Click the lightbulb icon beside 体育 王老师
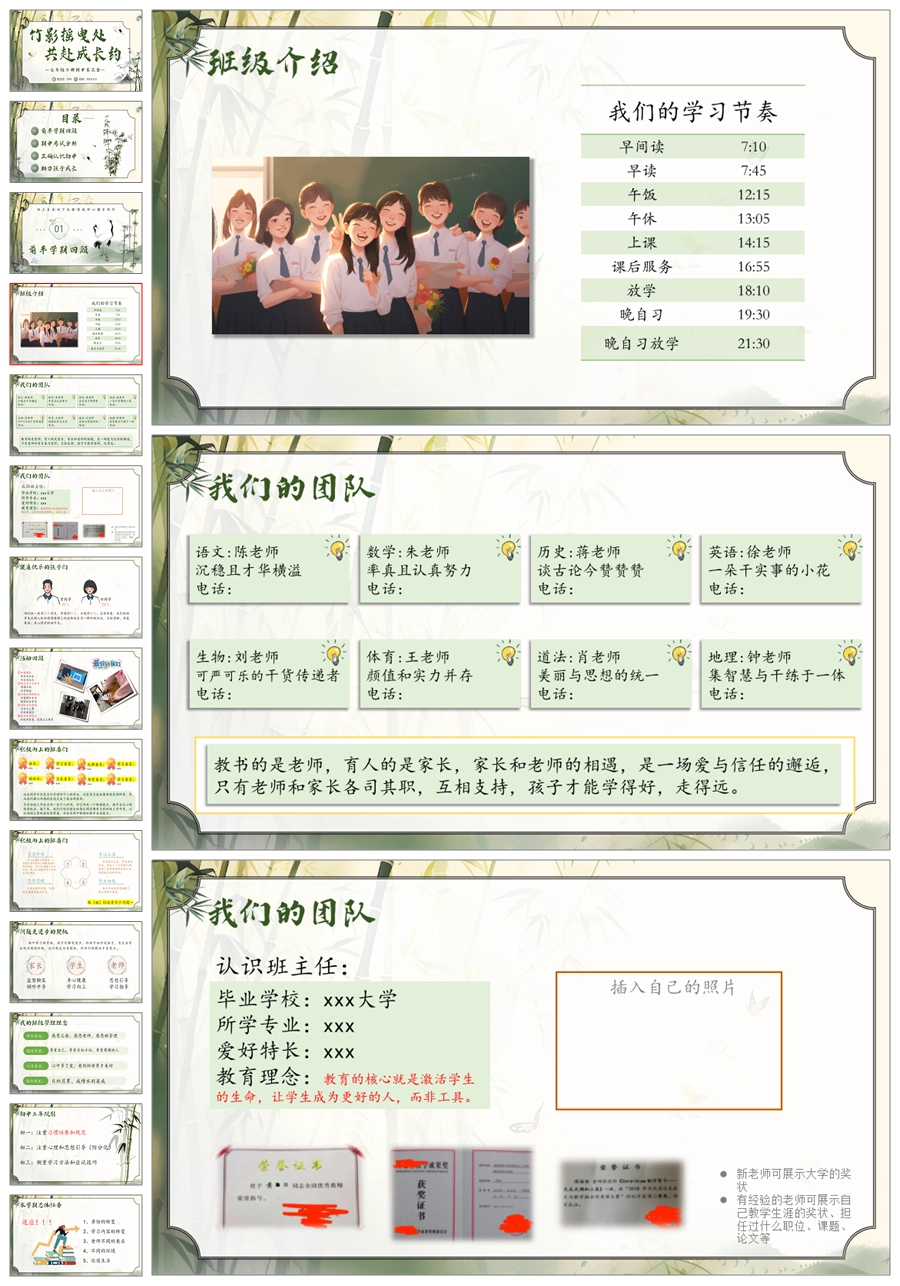900x1286 pixels. tap(508, 654)
